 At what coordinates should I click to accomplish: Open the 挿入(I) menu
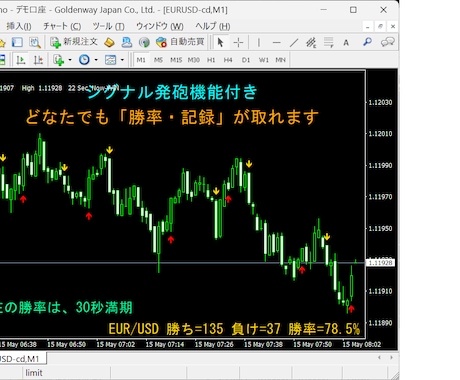pos(19,26)
